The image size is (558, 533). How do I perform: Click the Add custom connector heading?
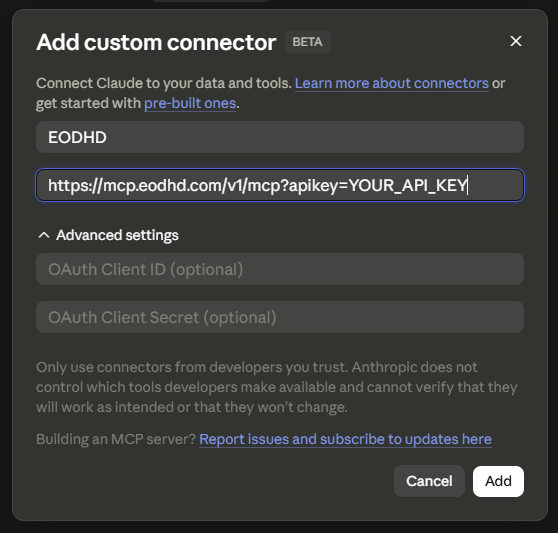point(156,42)
